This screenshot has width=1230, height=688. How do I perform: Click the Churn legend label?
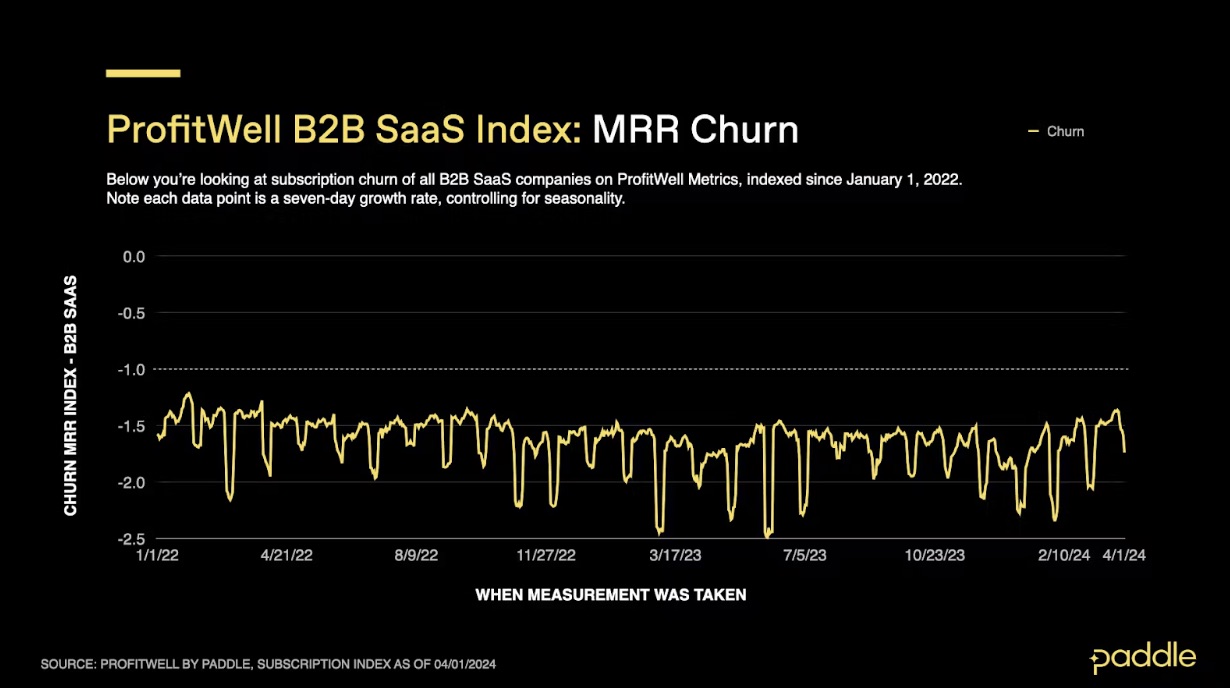click(1065, 132)
